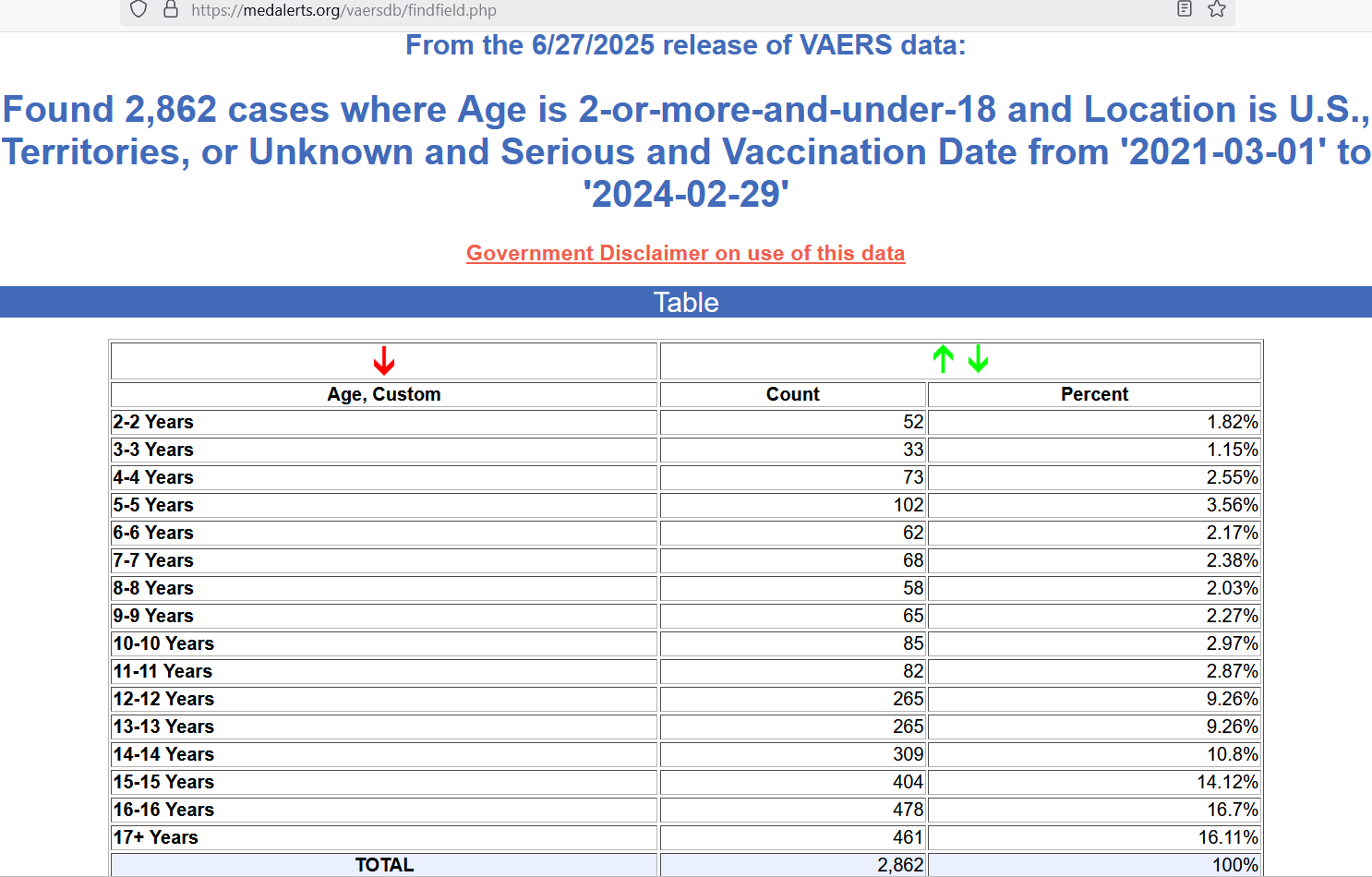Sort ascending with the green up arrow
Image resolution: width=1372 pixels, height=877 pixels.
click(x=943, y=359)
